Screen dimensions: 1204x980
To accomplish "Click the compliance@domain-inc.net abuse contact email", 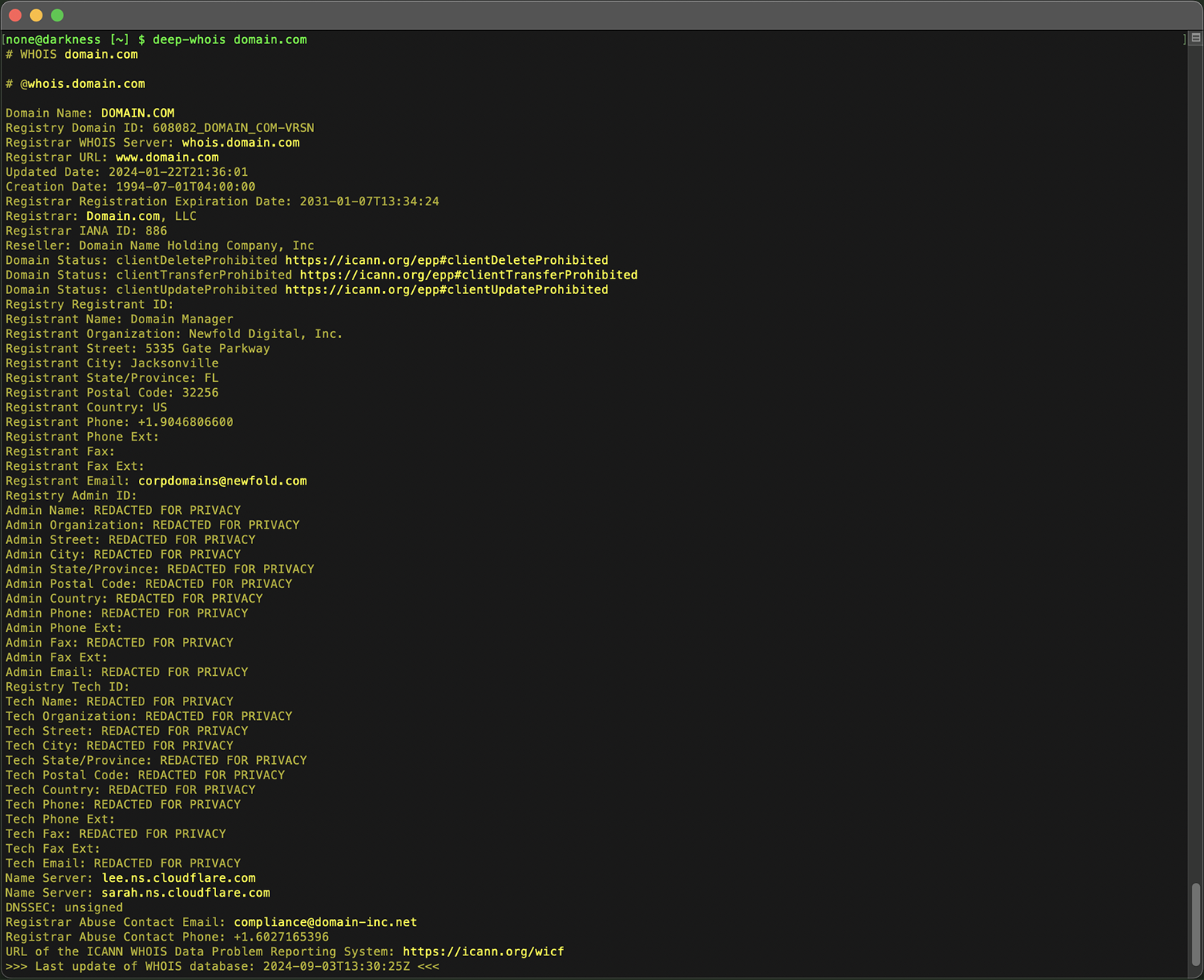I will pos(324,921).
